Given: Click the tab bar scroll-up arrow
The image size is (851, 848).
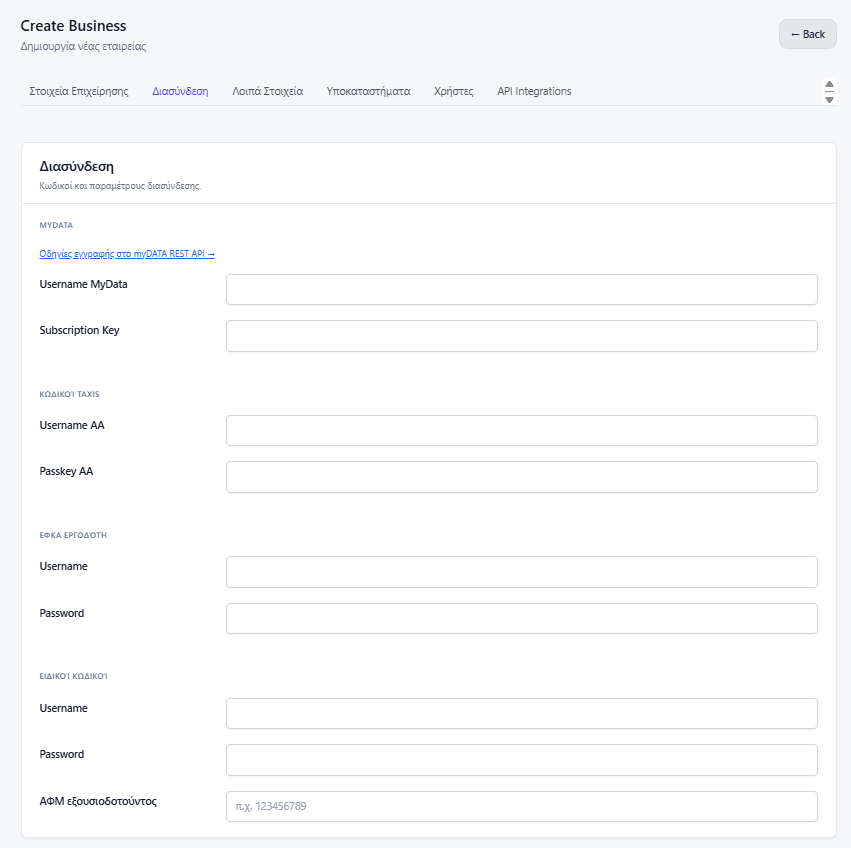Looking at the screenshot, I should coord(829,84).
